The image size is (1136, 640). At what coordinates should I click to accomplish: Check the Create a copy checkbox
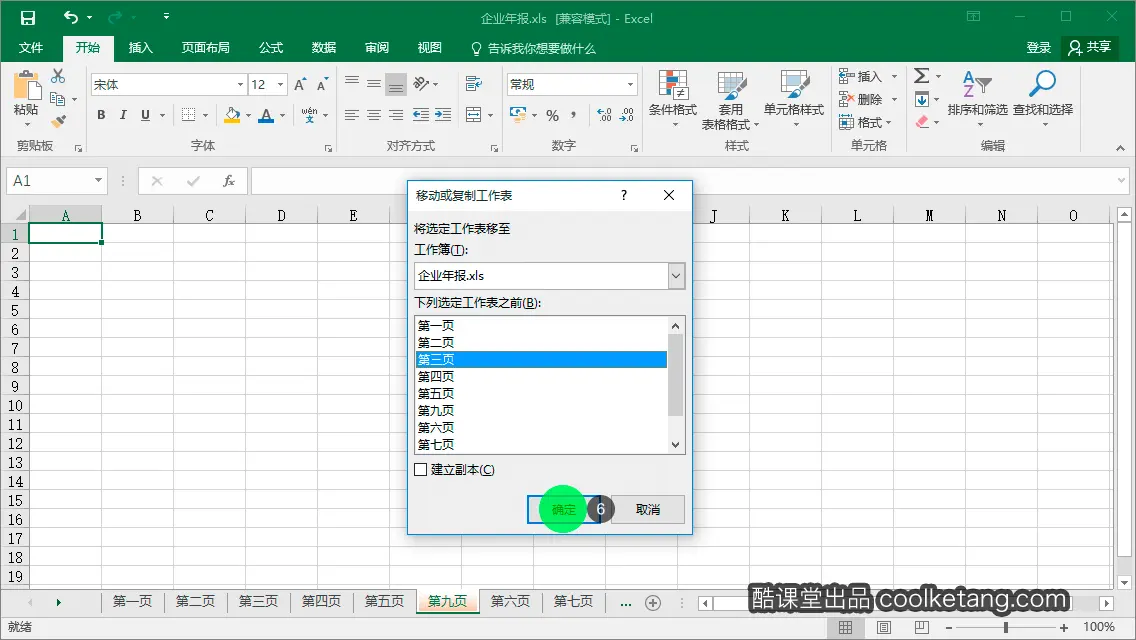(x=420, y=470)
